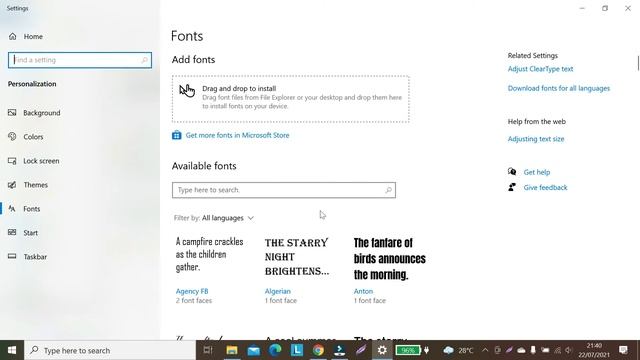This screenshot has height=360, width=640.
Task: Open File Explorer from the taskbar
Action: click(232, 350)
